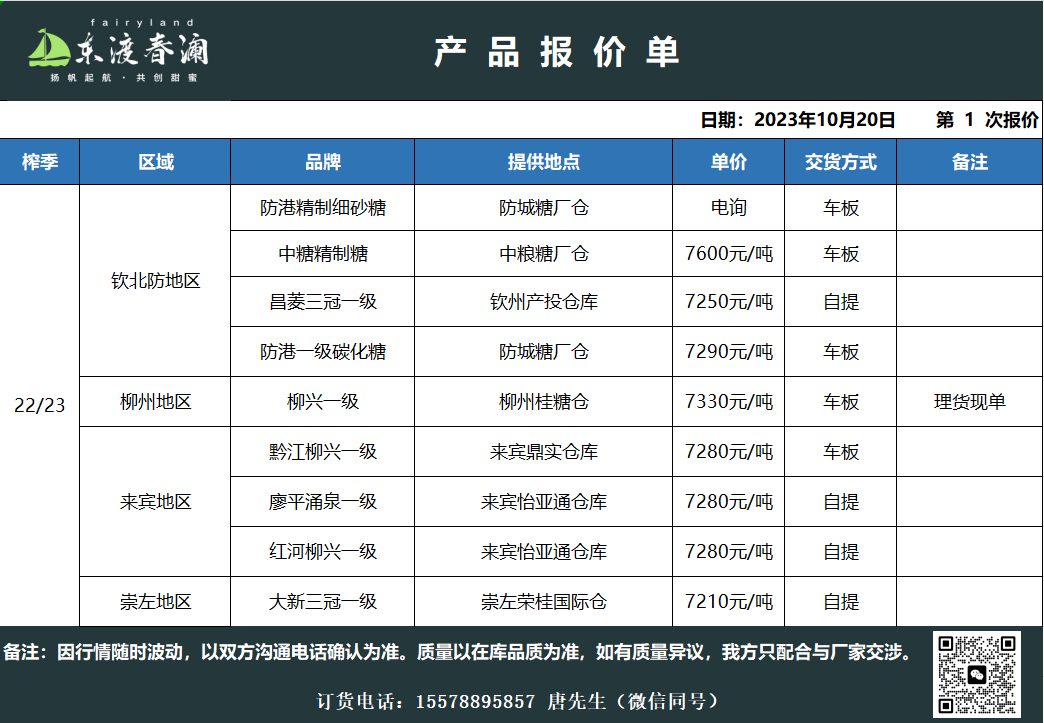Click the 单价 column header

point(728,162)
